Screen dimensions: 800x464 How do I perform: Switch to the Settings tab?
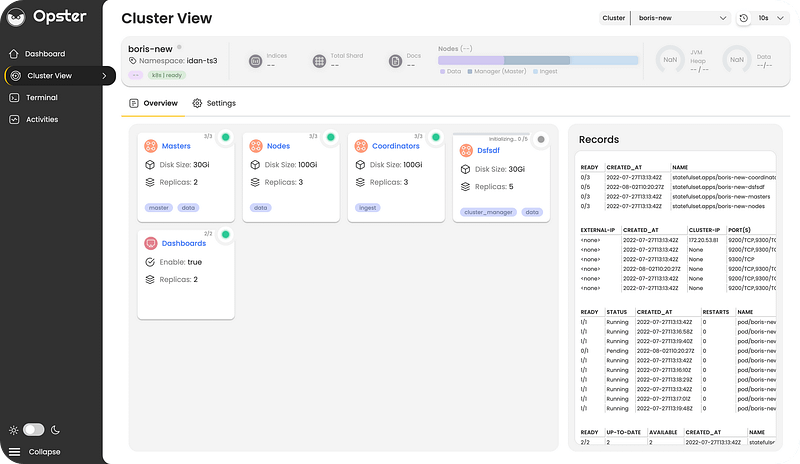[214, 103]
